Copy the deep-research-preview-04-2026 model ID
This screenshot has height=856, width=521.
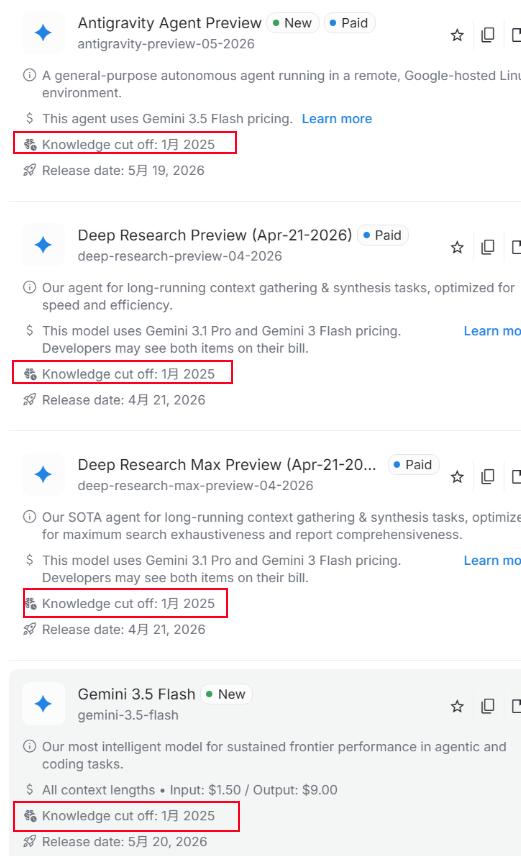tap(488, 247)
